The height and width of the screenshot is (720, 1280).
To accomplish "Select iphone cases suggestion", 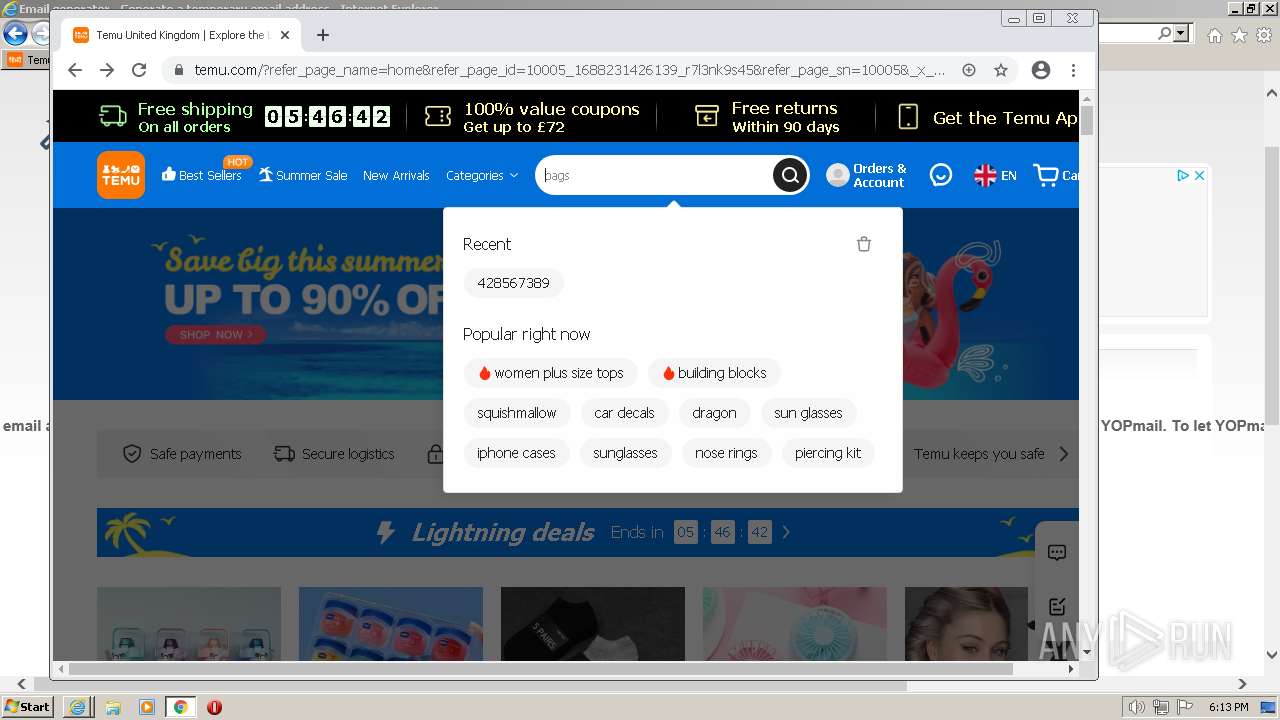I will [516, 453].
